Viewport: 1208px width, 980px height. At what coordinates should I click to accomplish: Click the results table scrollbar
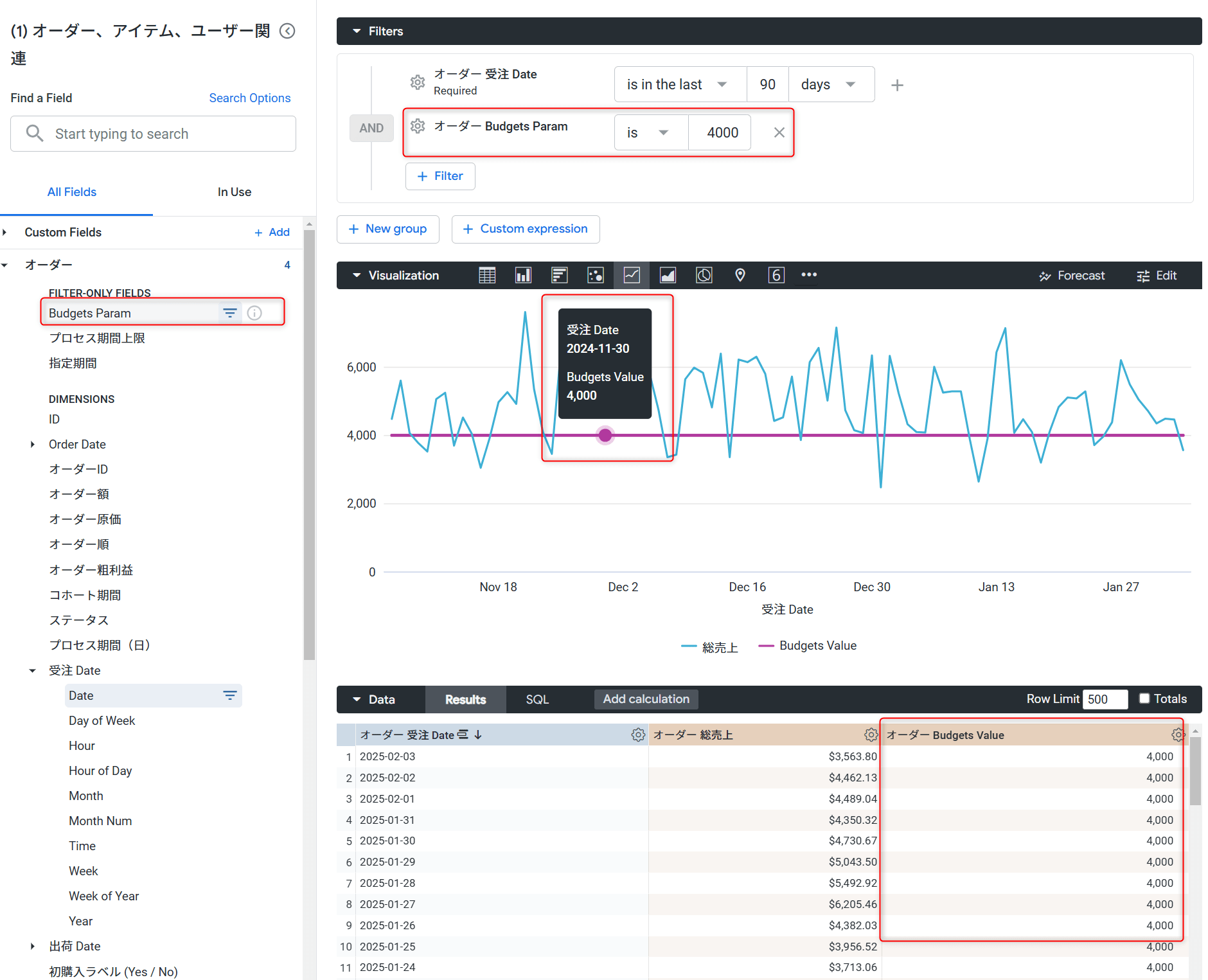pyautogui.click(x=1195, y=771)
